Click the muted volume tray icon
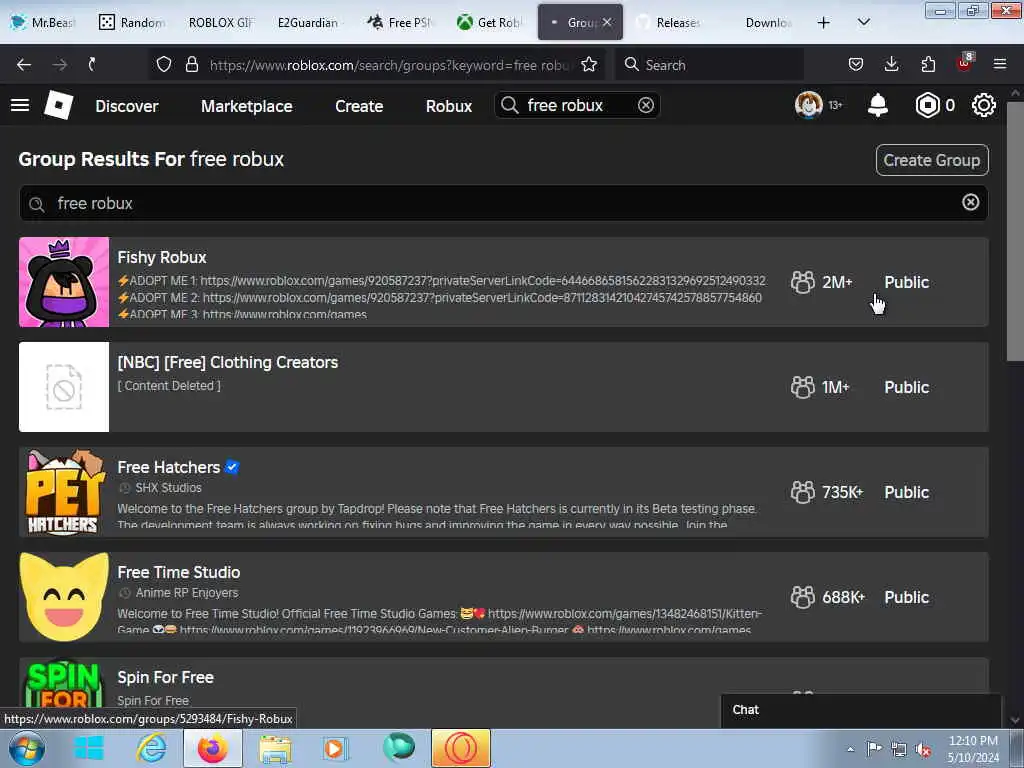Image resolution: width=1024 pixels, height=768 pixels. point(923,749)
